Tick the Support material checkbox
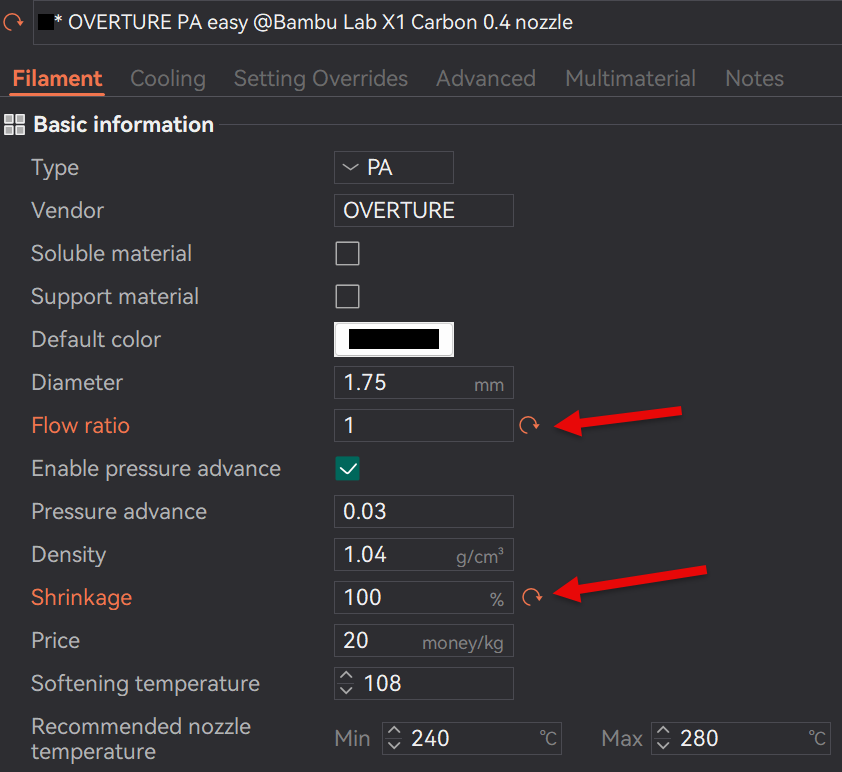The width and height of the screenshot is (842, 772). click(347, 297)
